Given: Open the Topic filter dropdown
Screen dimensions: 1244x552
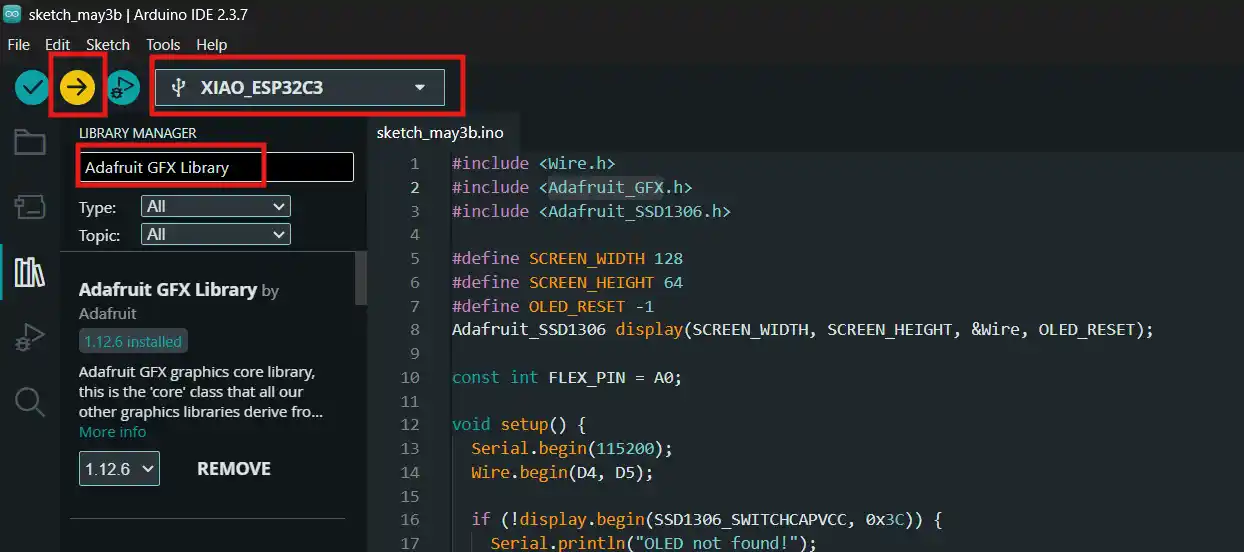Looking at the screenshot, I should [x=216, y=234].
